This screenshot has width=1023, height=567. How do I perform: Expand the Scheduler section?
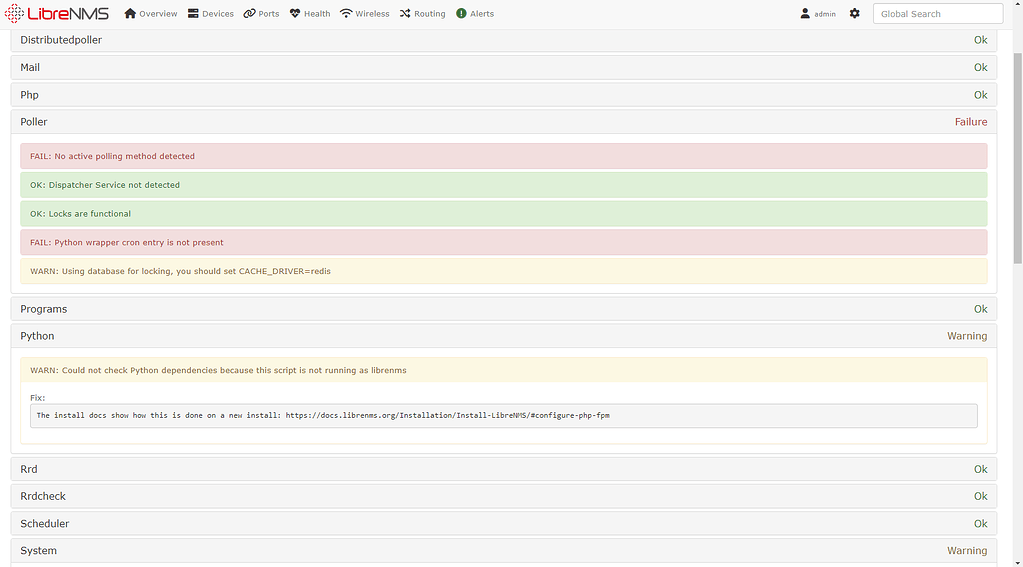click(x=504, y=523)
